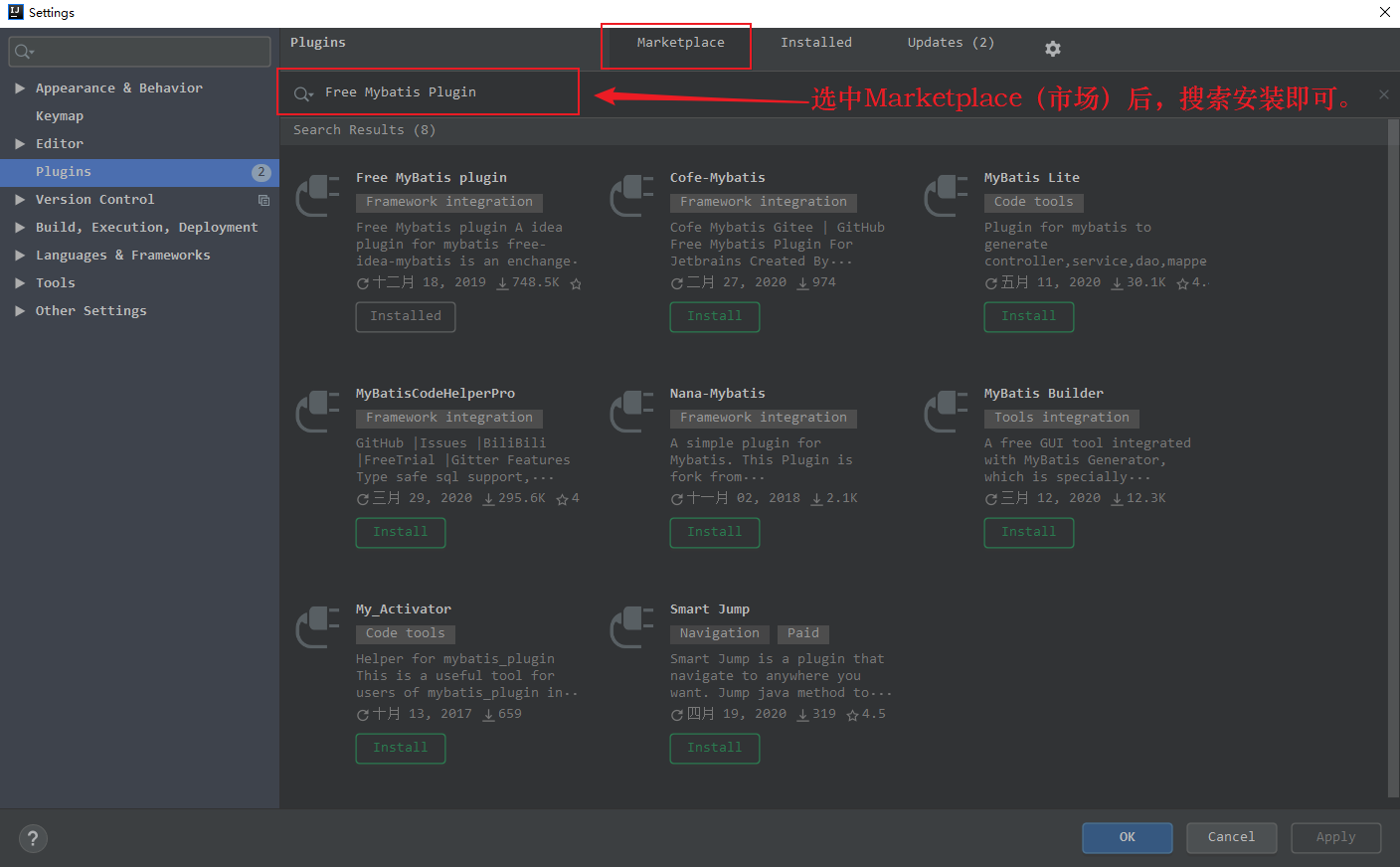Install the MyBatis Lite plugin
1400x867 pixels.
(1029, 316)
